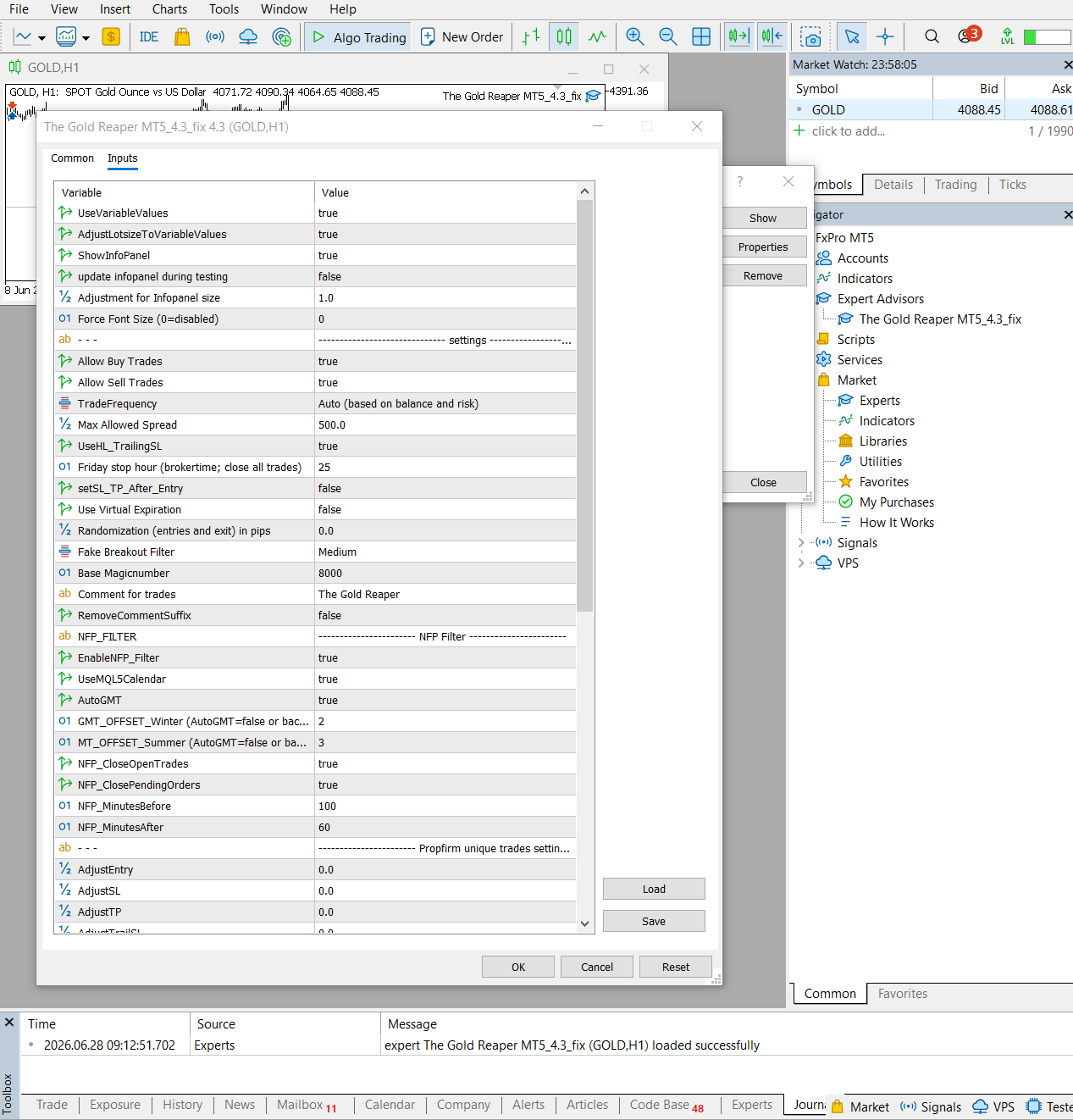Open the Signals broadcast icon in top toolbar
This screenshot has height=1120, width=1073.
pos(215,36)
